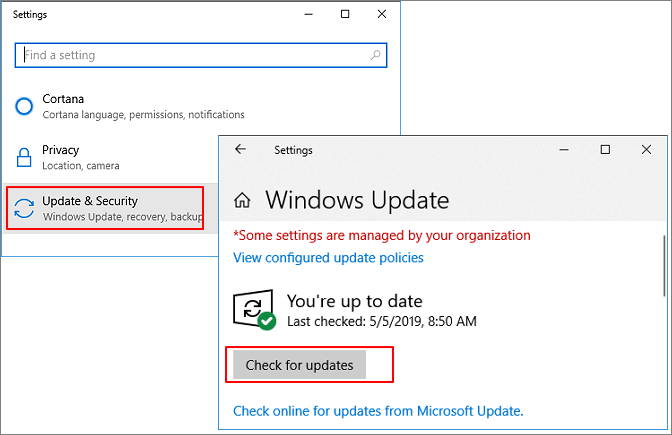
Task: Click the Privacy padlock icon
Action: click(x=25, y=157)
